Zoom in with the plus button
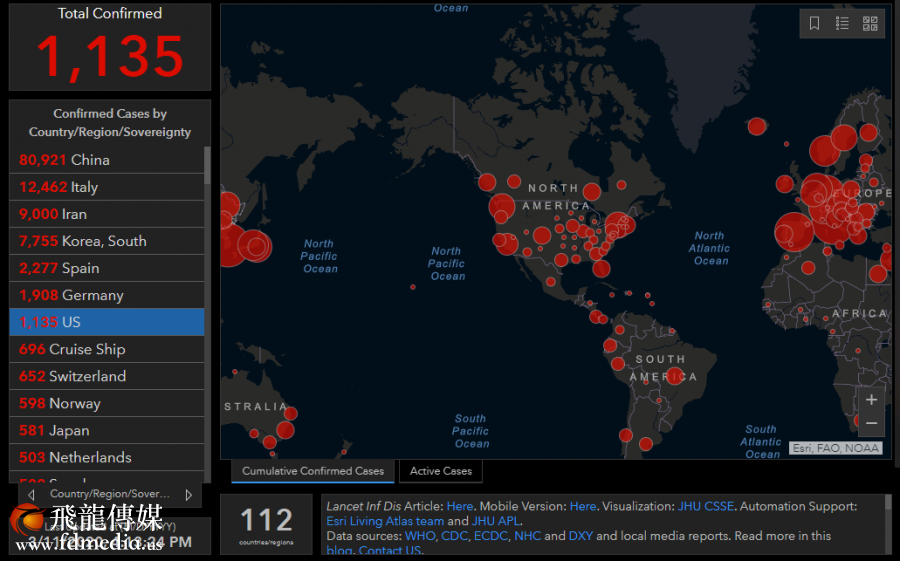This screenshot has width=900, height=561. [871, 400]
